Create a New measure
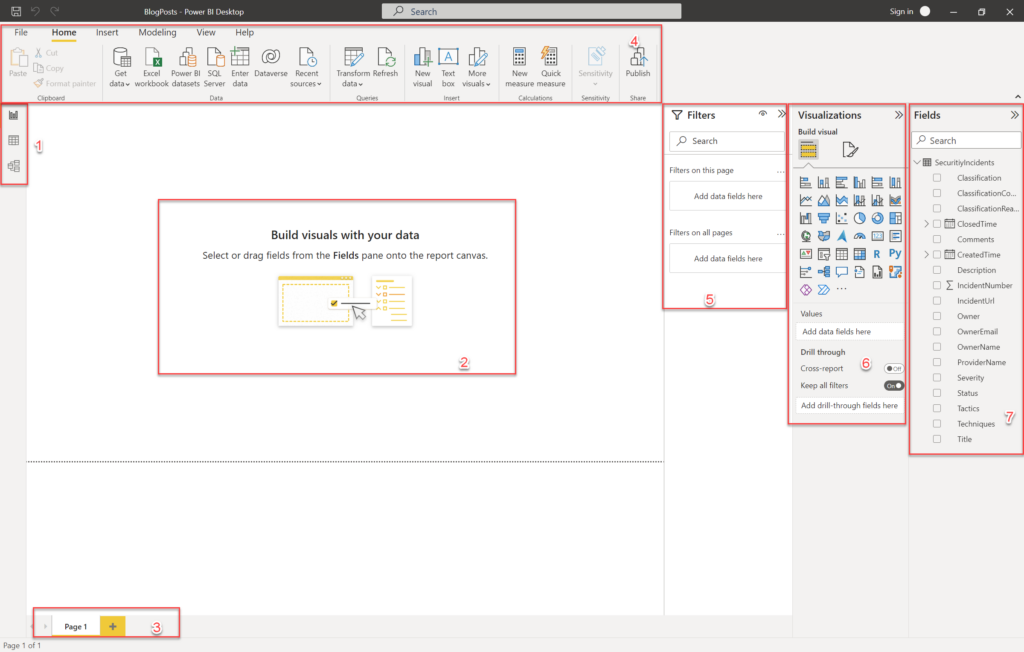1024x652 pixels. click(x=519, y=67)
